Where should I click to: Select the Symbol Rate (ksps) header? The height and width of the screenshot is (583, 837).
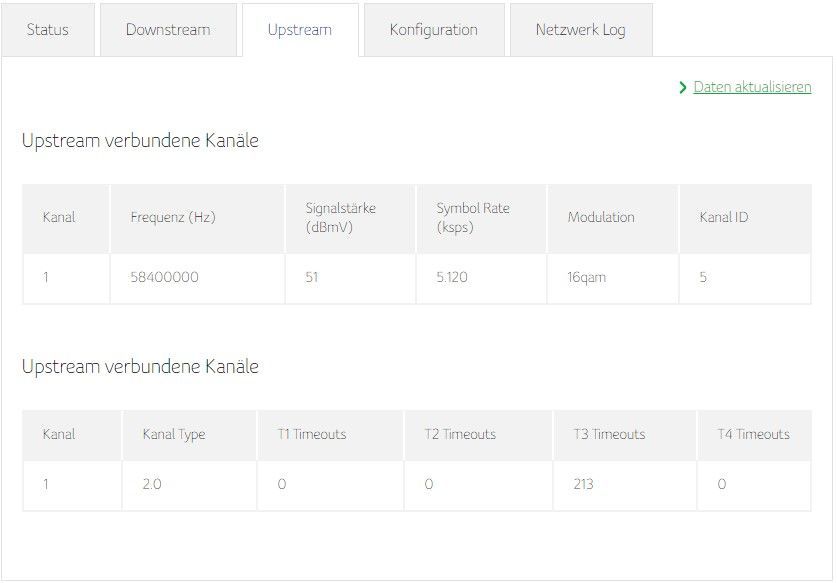[473, 218]
